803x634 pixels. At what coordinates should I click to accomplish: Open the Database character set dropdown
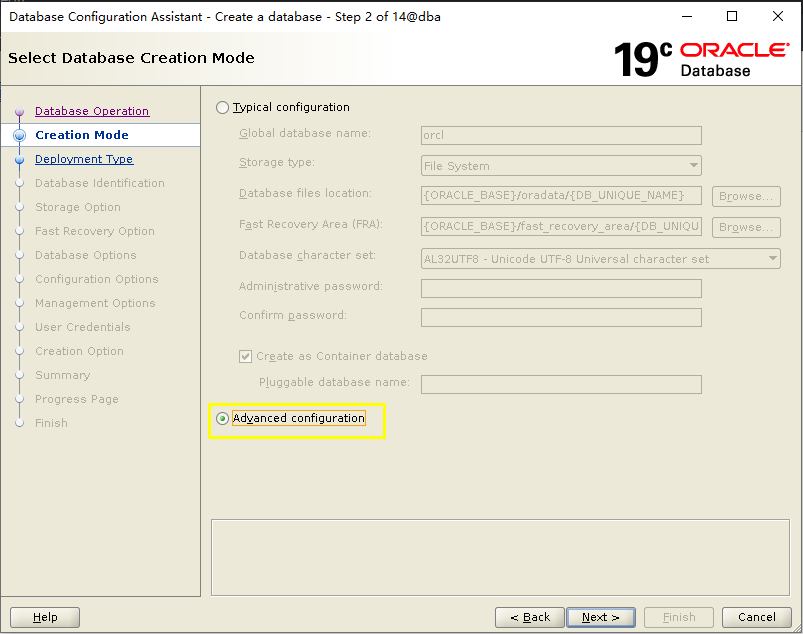(601, 259)
